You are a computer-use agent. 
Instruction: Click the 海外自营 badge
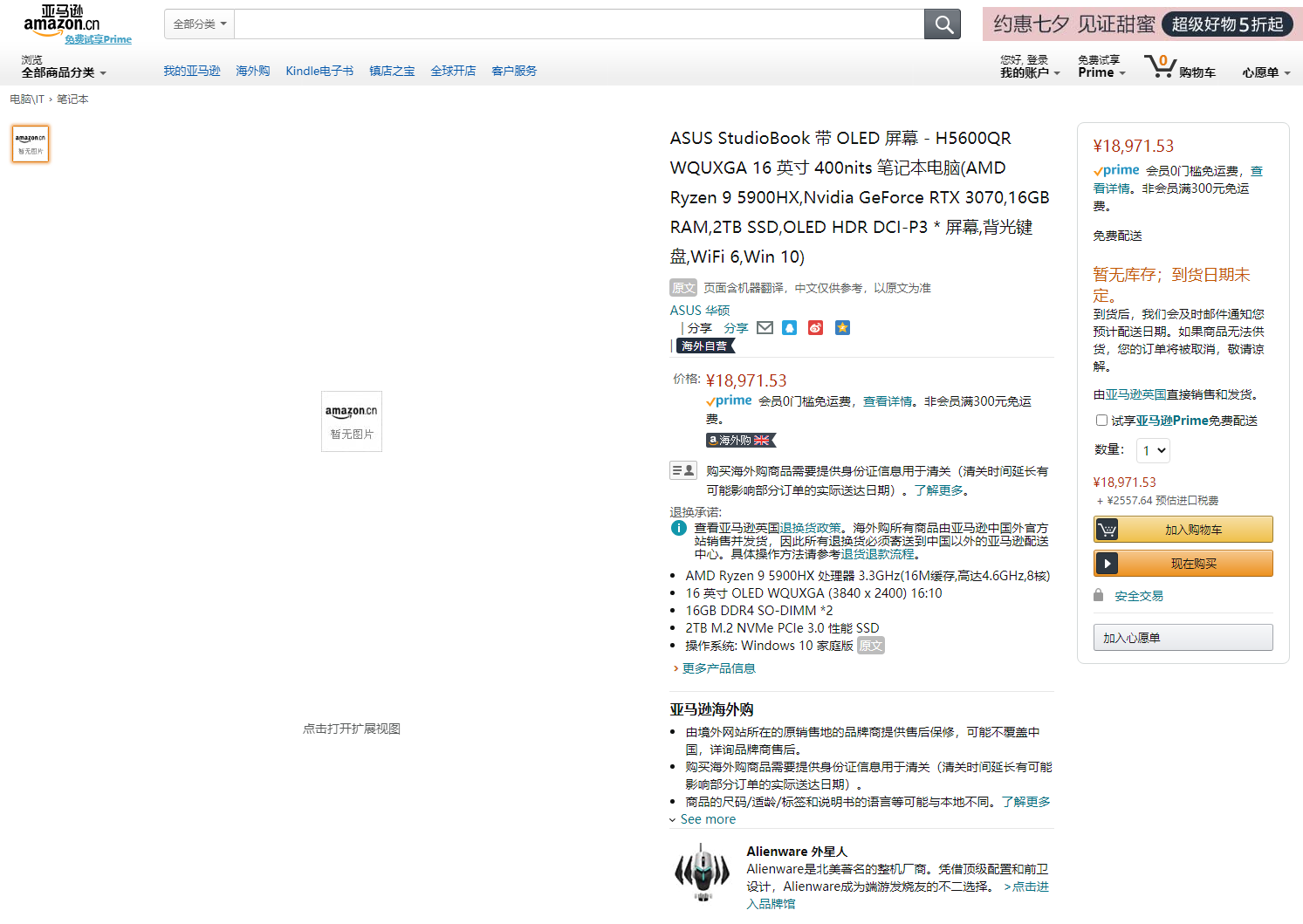point(705,346)
